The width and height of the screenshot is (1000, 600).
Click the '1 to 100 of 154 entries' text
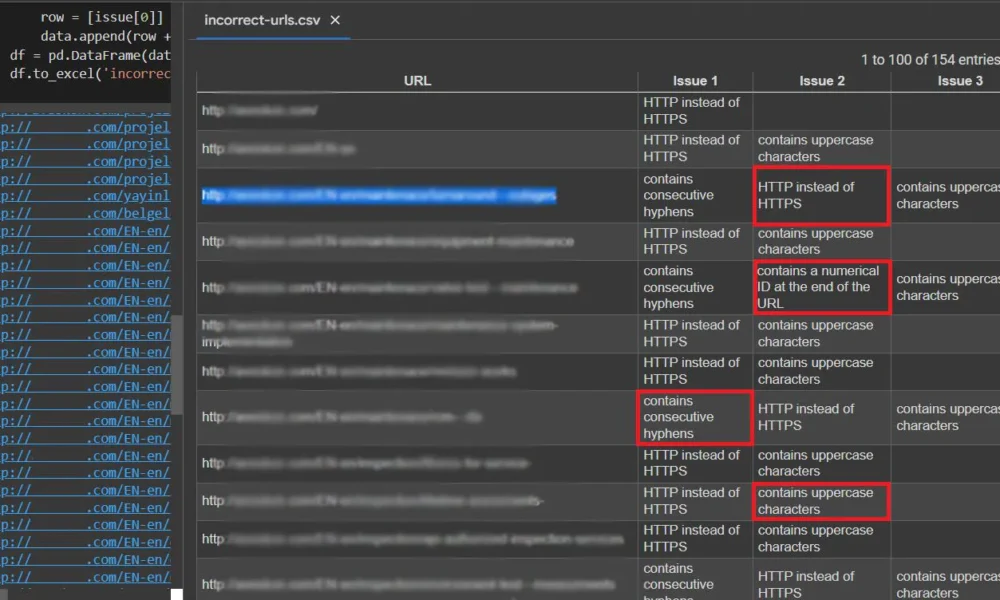tap(928, 60)
